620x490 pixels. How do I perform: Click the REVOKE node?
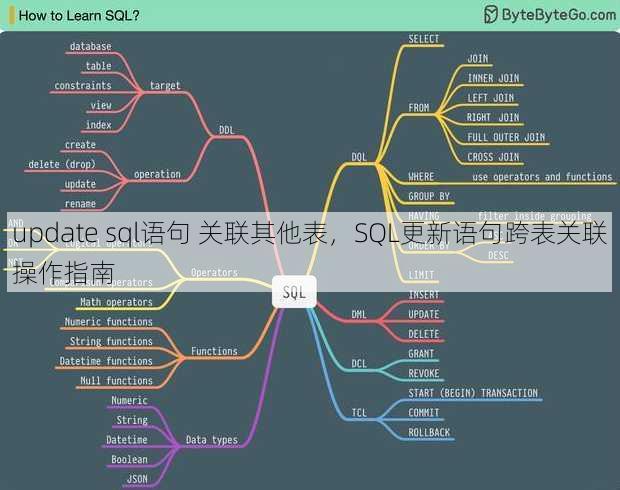424,373
